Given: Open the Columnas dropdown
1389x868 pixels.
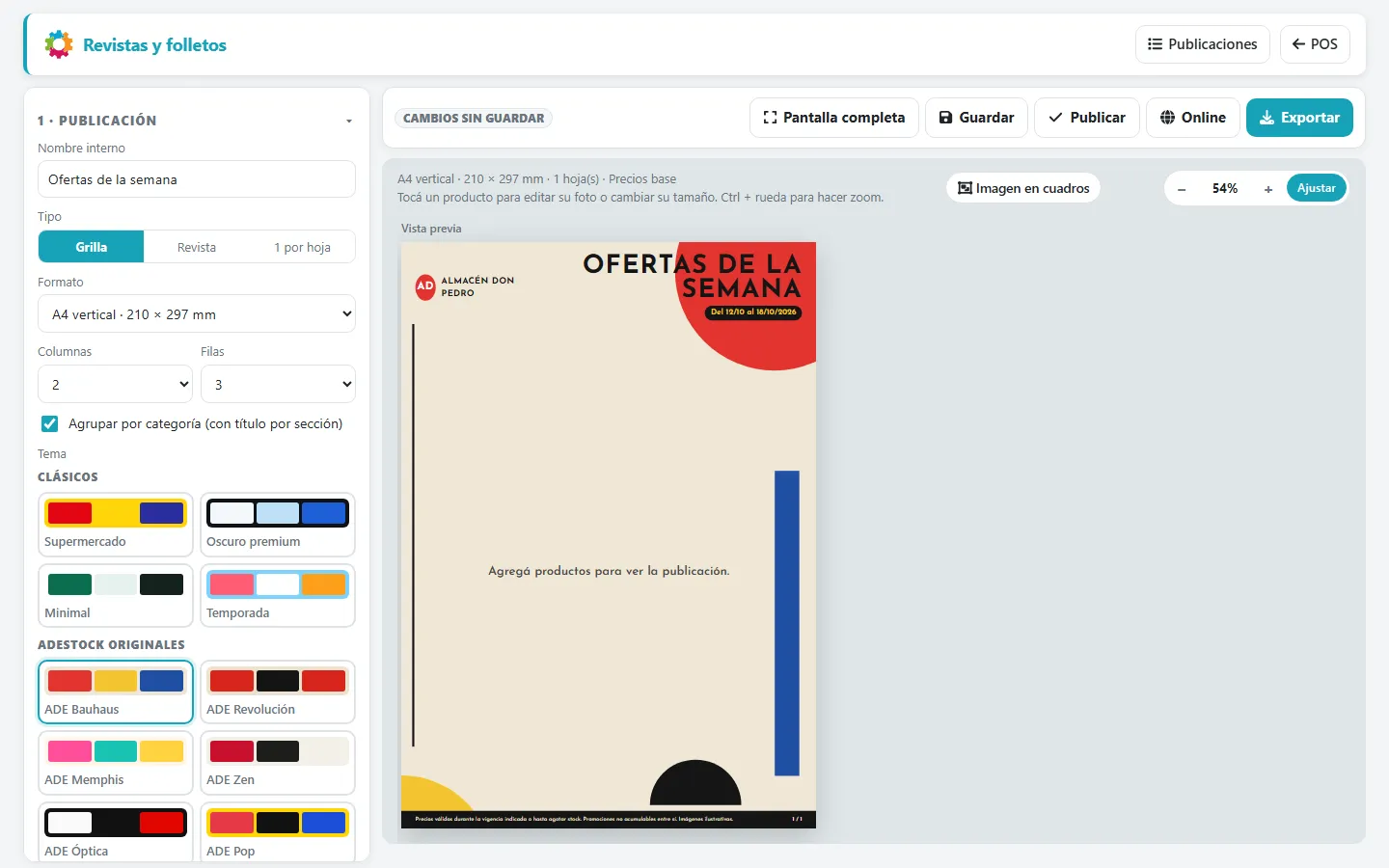Looking at the screenshot, I should point(116,384).
